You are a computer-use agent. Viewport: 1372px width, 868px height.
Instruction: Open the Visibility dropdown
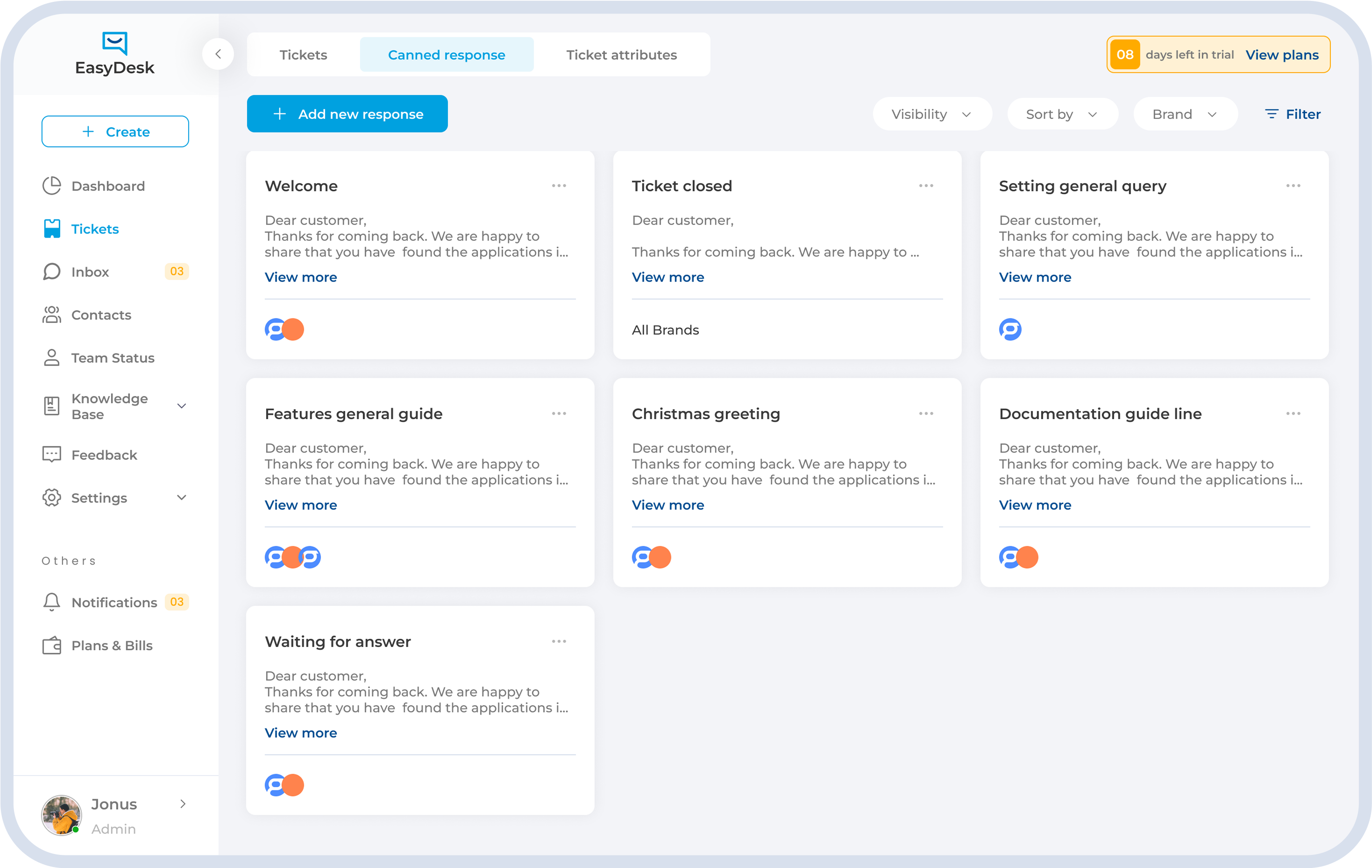pyautogui.click(x=932, y=113)
